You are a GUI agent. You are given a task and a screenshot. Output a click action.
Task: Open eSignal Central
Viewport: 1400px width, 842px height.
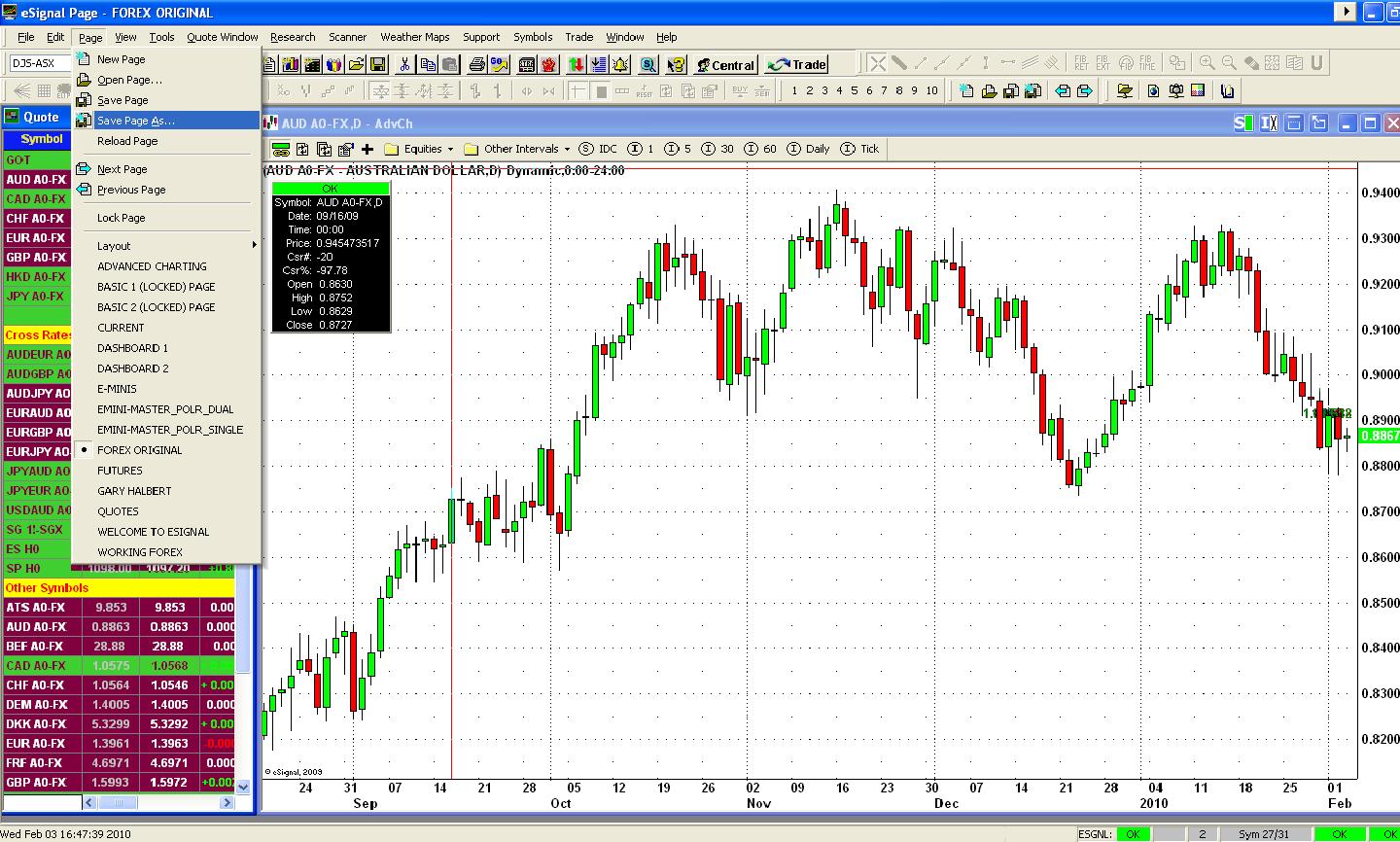pos(725,64)
